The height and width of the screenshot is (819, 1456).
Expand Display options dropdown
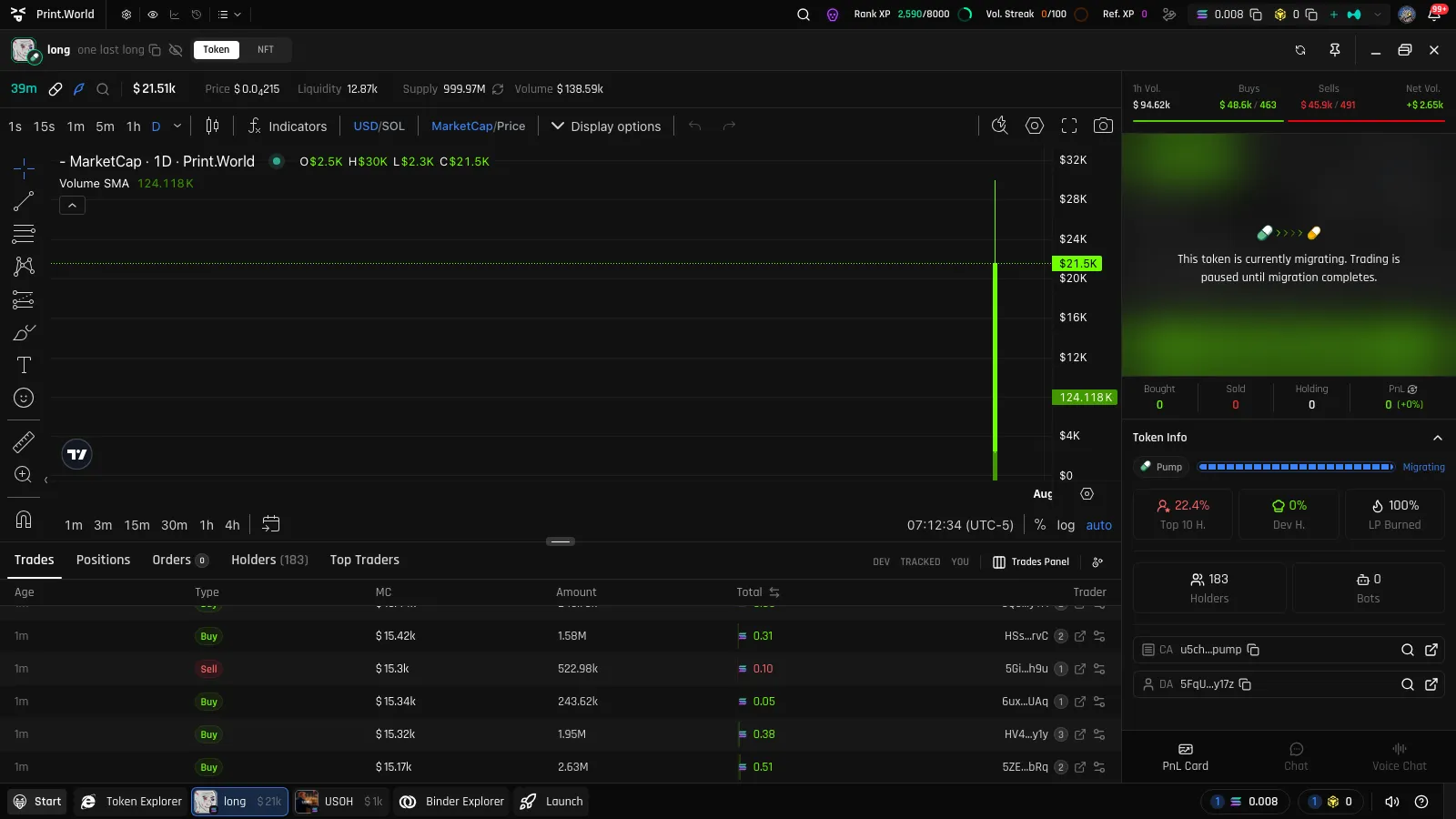tap(606, 126)
